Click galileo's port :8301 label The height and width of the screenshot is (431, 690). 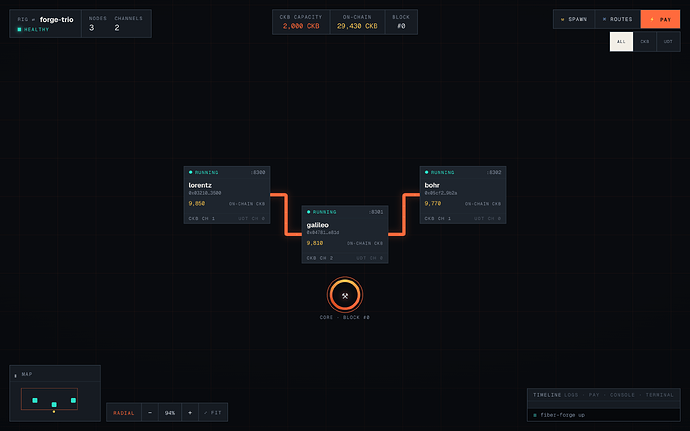(x=376, y=212)
